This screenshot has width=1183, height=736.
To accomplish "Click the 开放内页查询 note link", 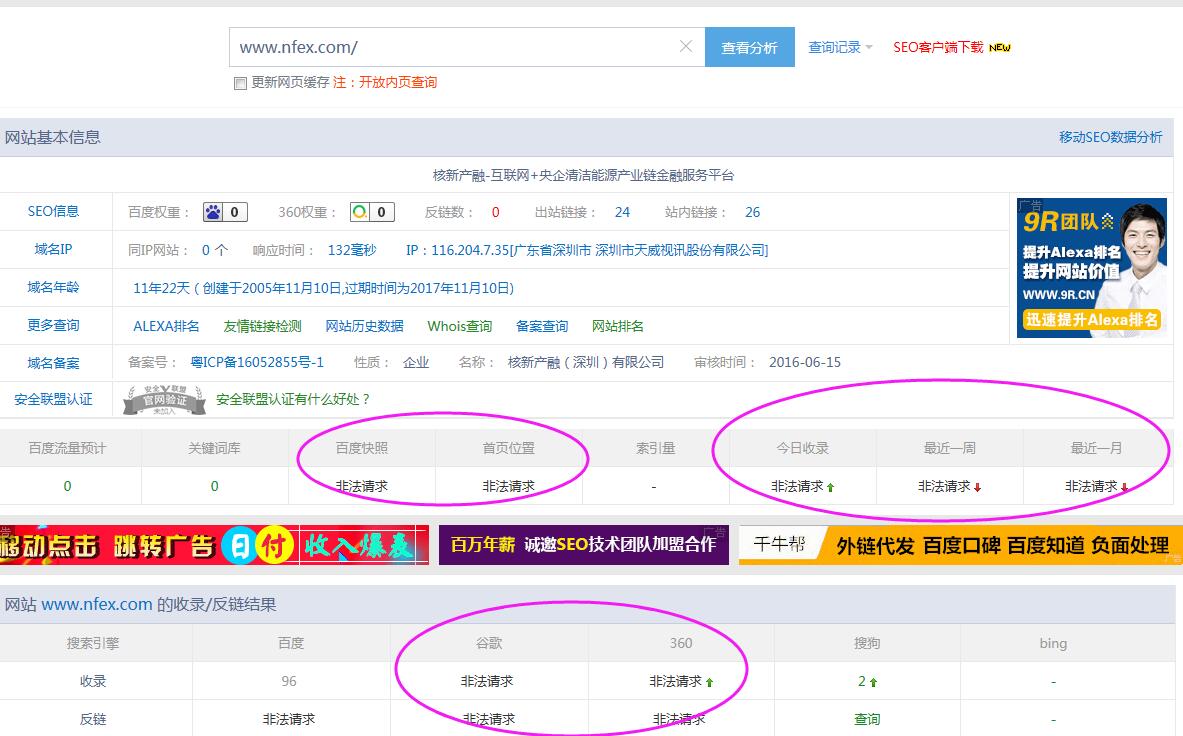I will tap(398, 82).
